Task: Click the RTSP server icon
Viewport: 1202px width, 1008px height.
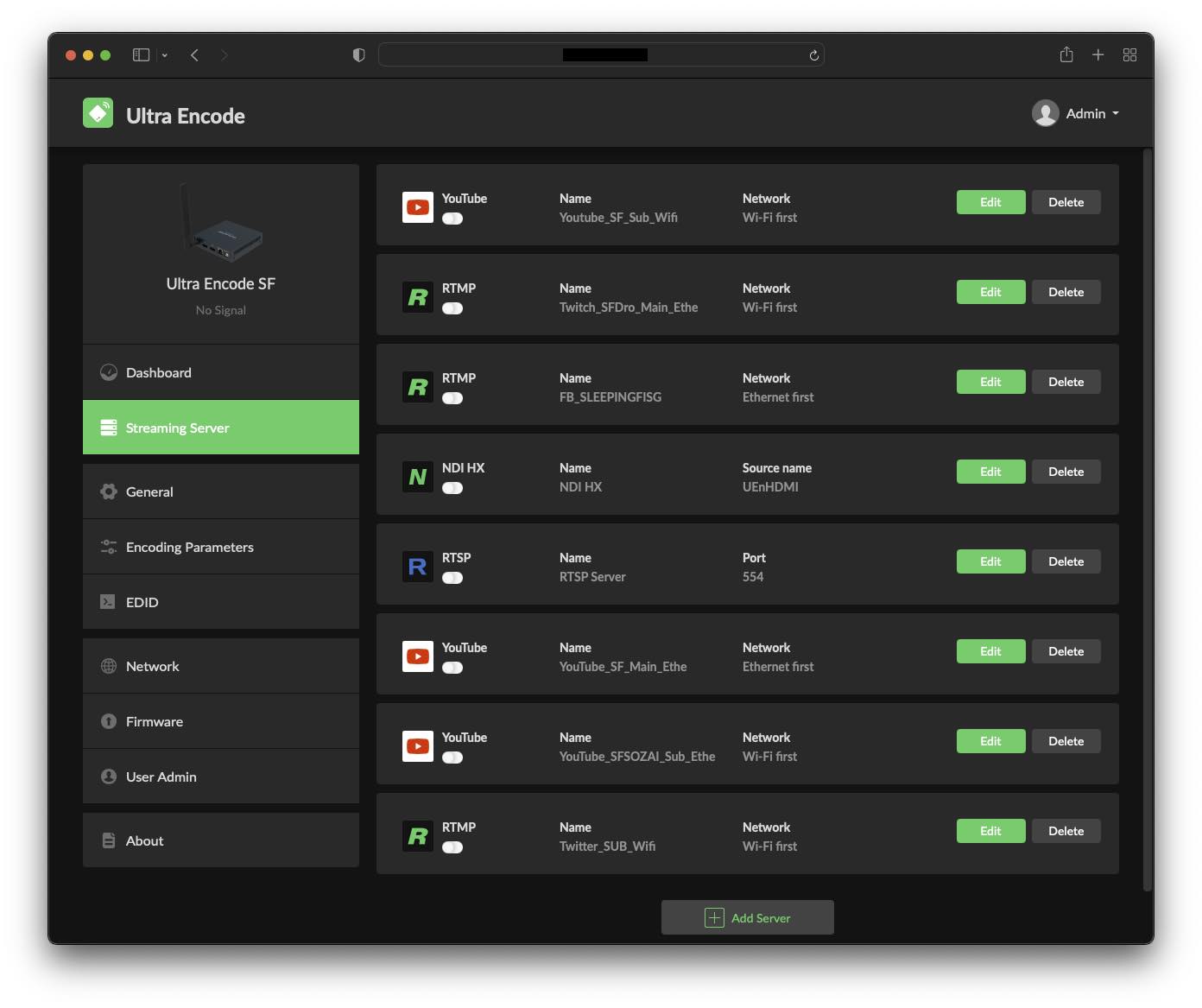Action: pyautogui.click(x=418, y=567)
